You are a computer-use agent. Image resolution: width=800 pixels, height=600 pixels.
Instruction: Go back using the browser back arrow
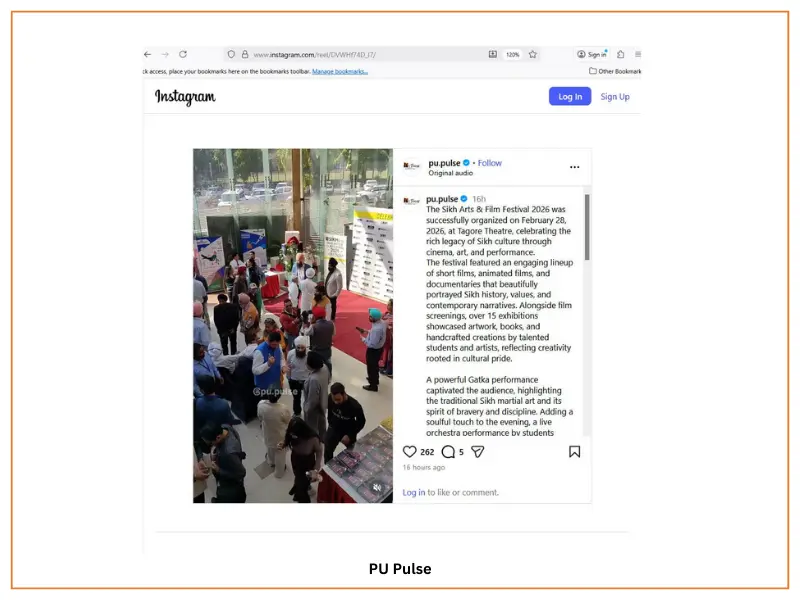click(x=148, y=54)
